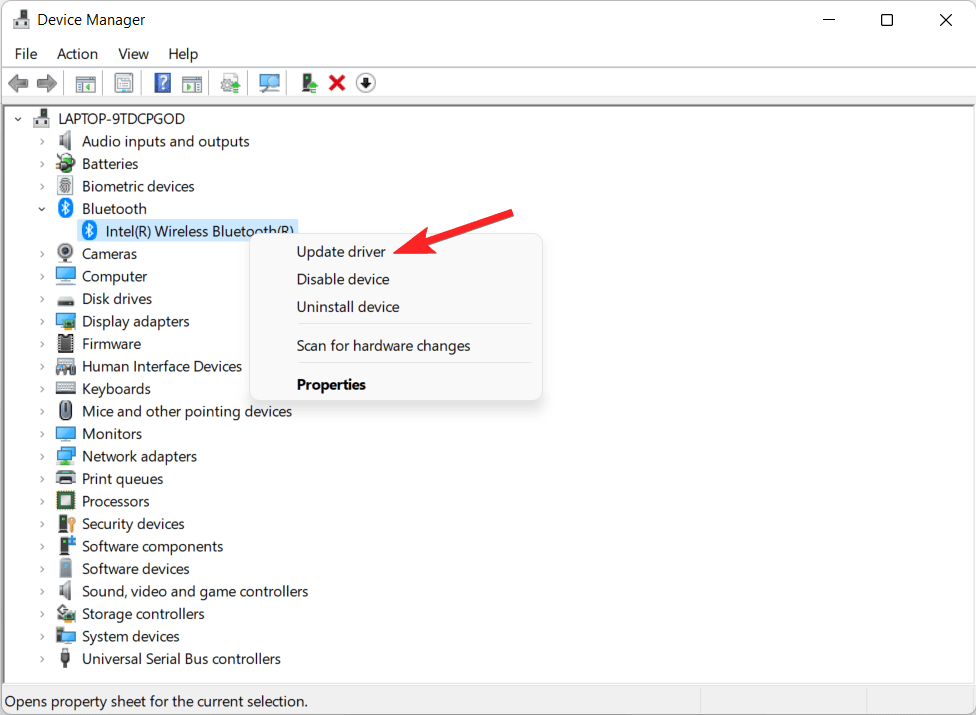The height and width of the screenshot is (715, 976).
Task: Open Properties from the context menu
Action: tap(331, 385)
